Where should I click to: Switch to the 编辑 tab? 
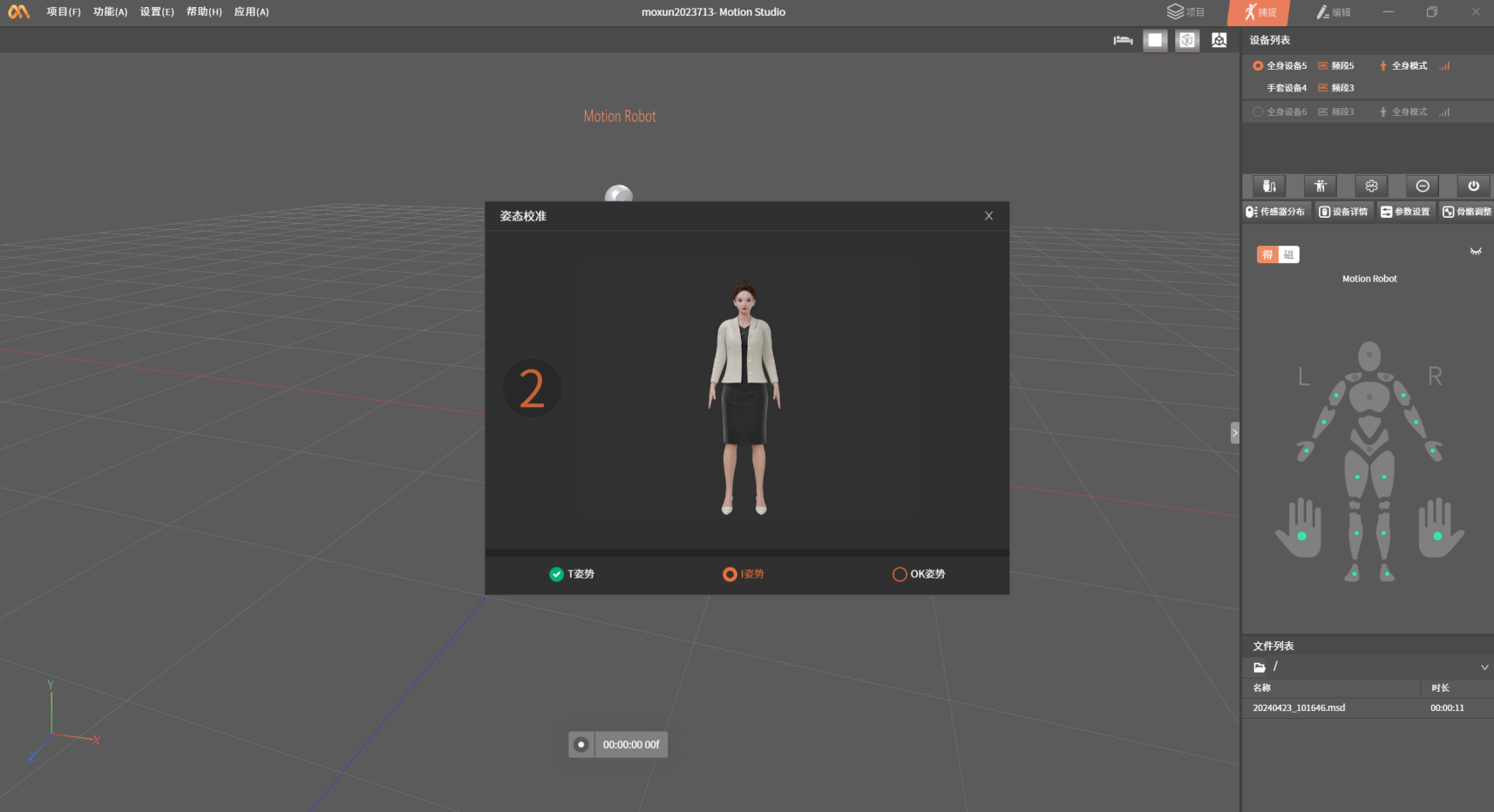(1334, 12)
